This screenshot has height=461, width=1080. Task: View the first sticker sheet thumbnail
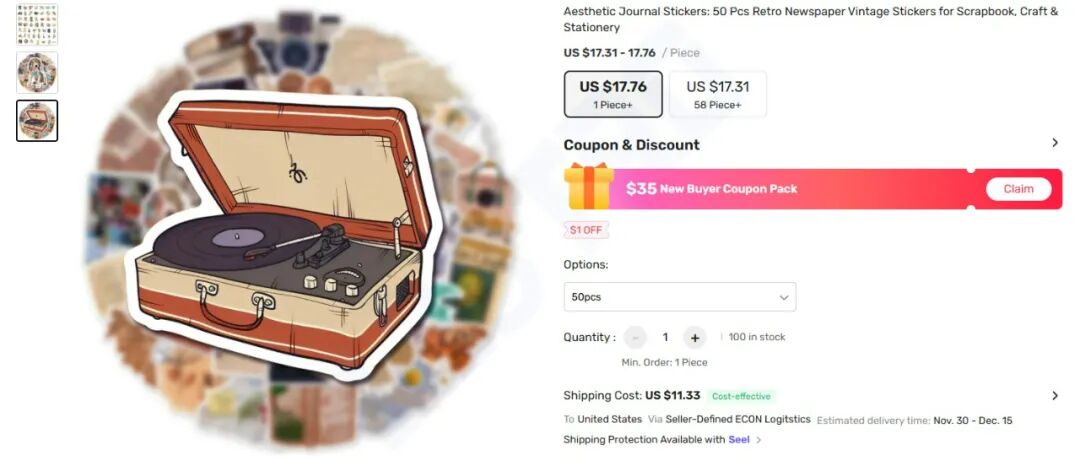tap(37, 25)
